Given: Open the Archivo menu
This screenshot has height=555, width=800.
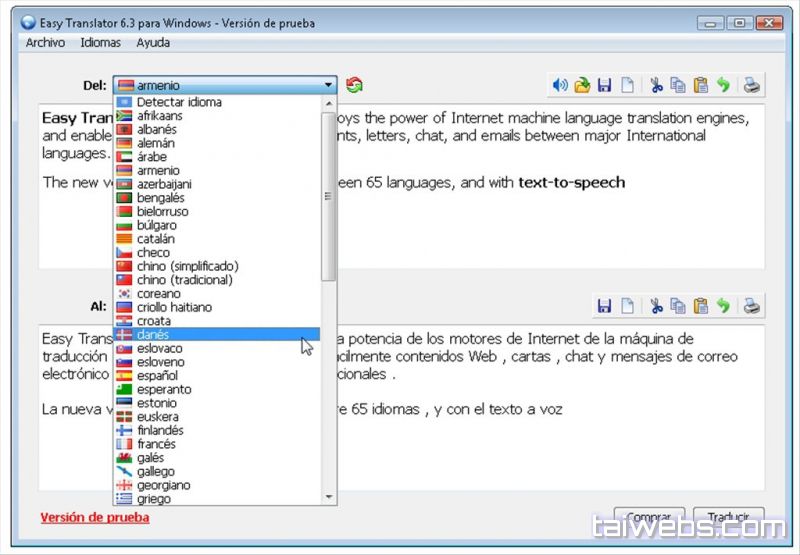Looking at the screenshot, I should (45, 43).
